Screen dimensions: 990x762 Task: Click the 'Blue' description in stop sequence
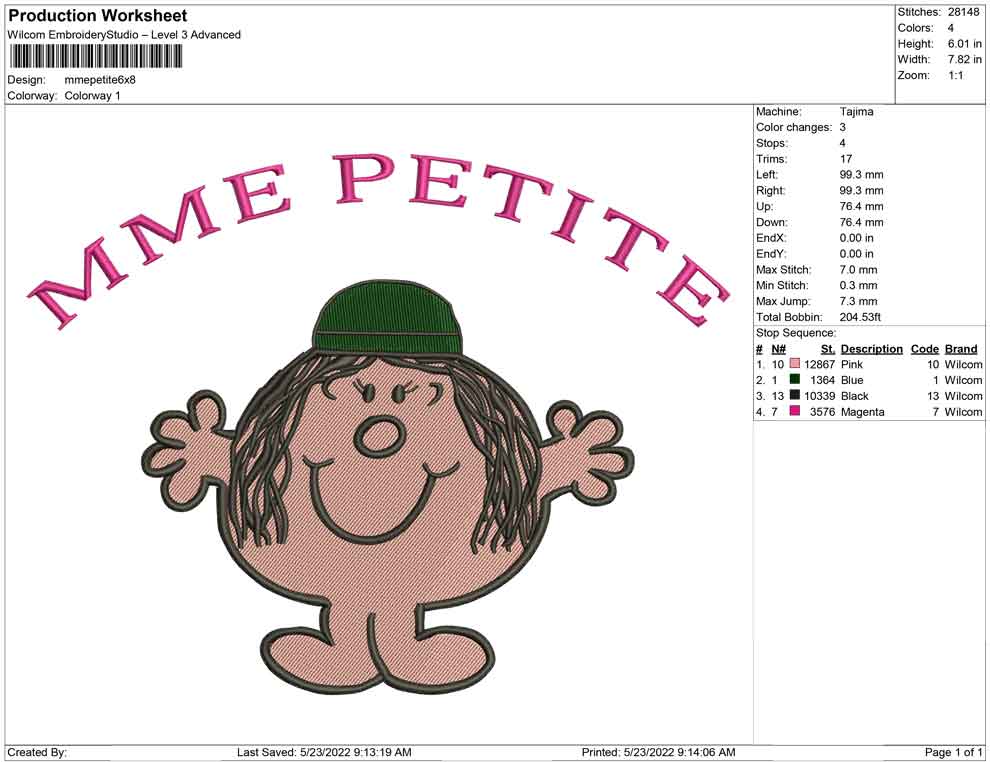pyautogui.click(x=852, y=380)
